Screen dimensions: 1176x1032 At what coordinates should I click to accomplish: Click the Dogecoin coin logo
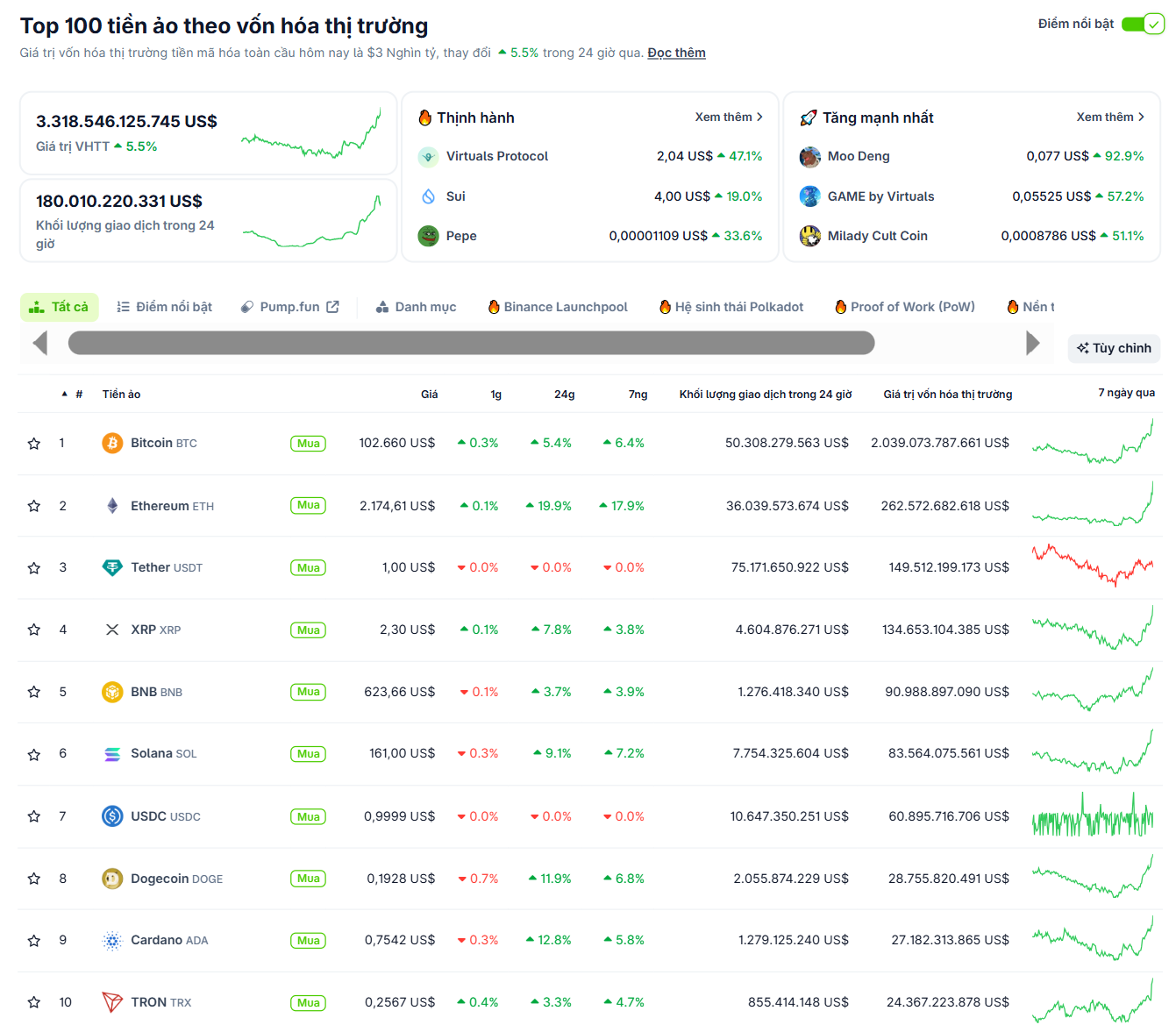112,878
